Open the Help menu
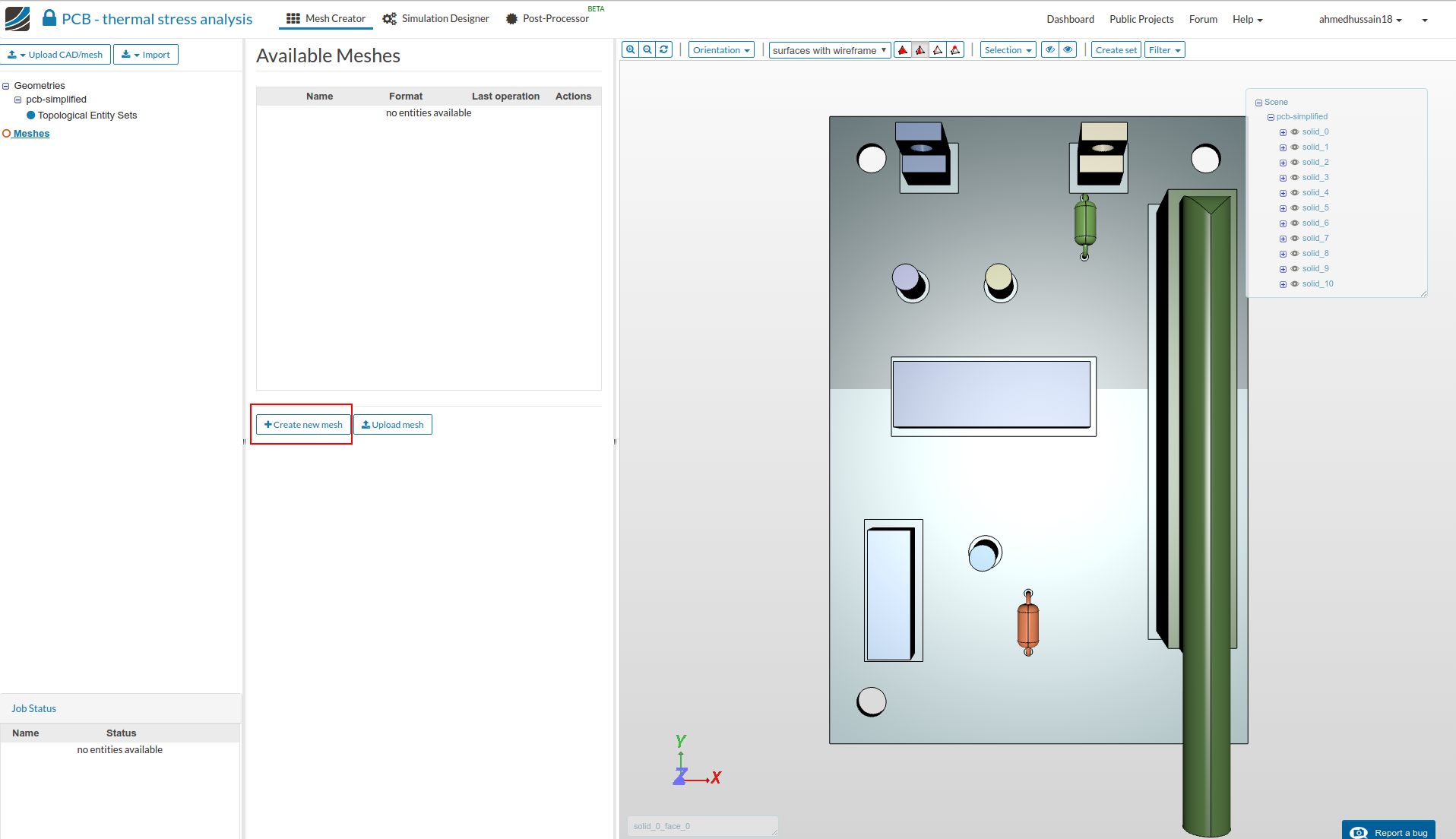Screen dimensions: 1456x839 click(x=1247, y=20)
